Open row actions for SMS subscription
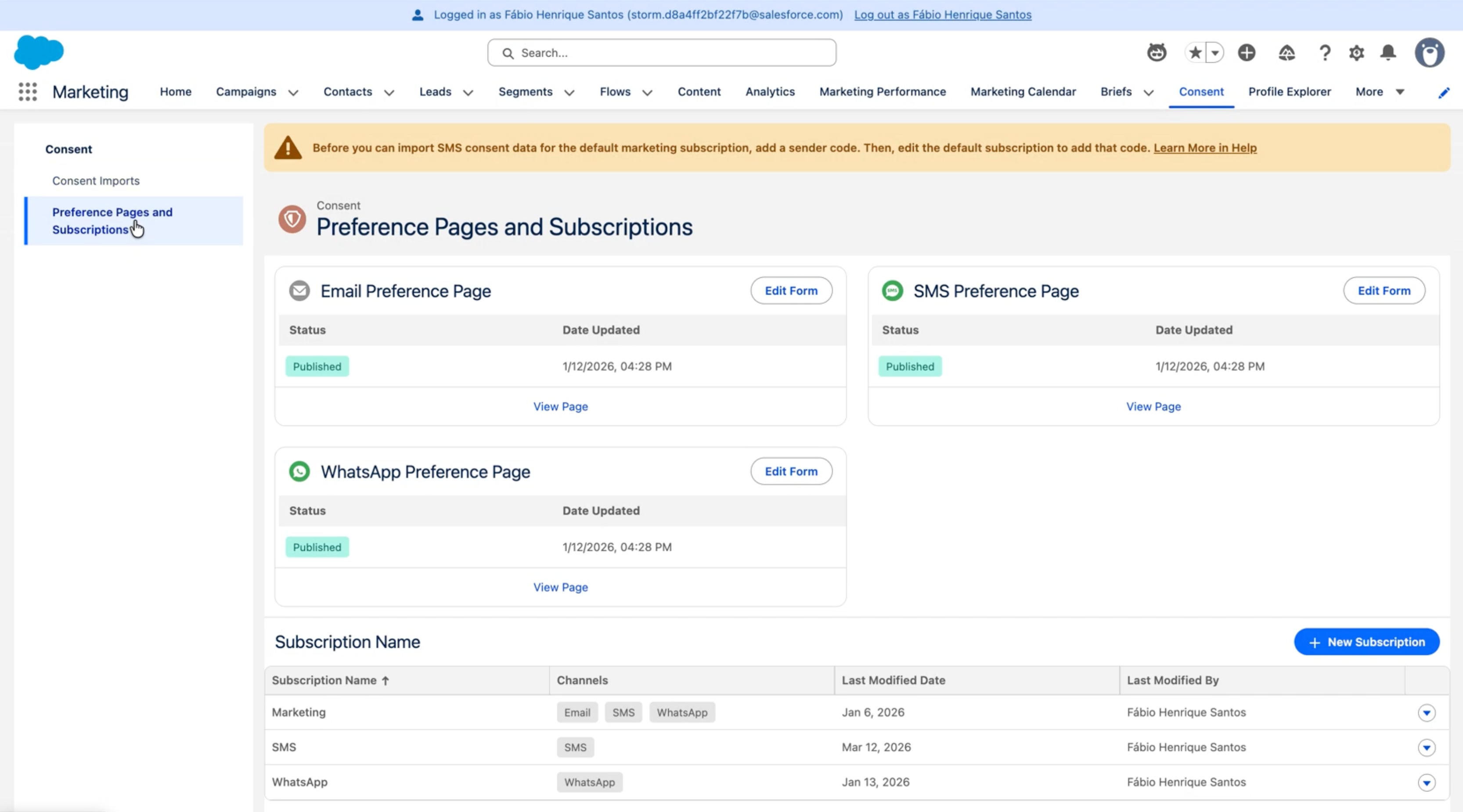The height and width of the screenshot is (812, 1463). pyautogui.click(x=1426, y=747)
